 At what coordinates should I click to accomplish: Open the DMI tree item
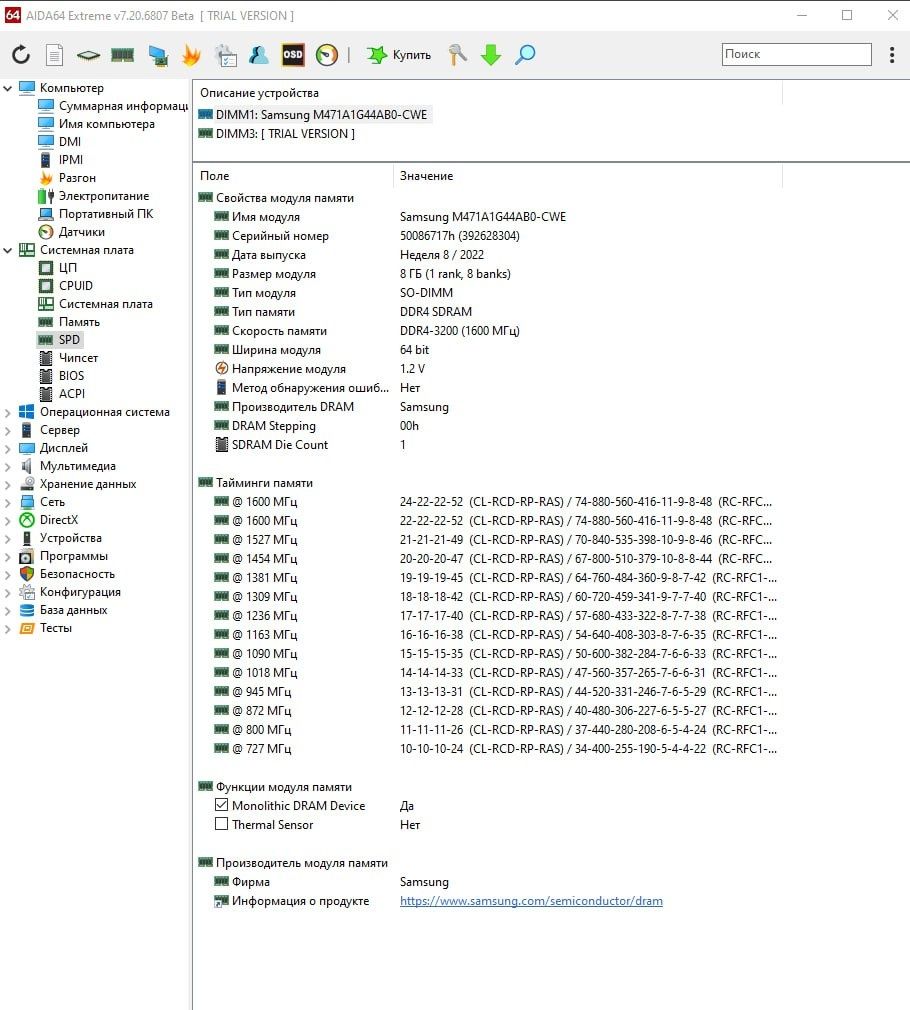click(x=60, y=142)
